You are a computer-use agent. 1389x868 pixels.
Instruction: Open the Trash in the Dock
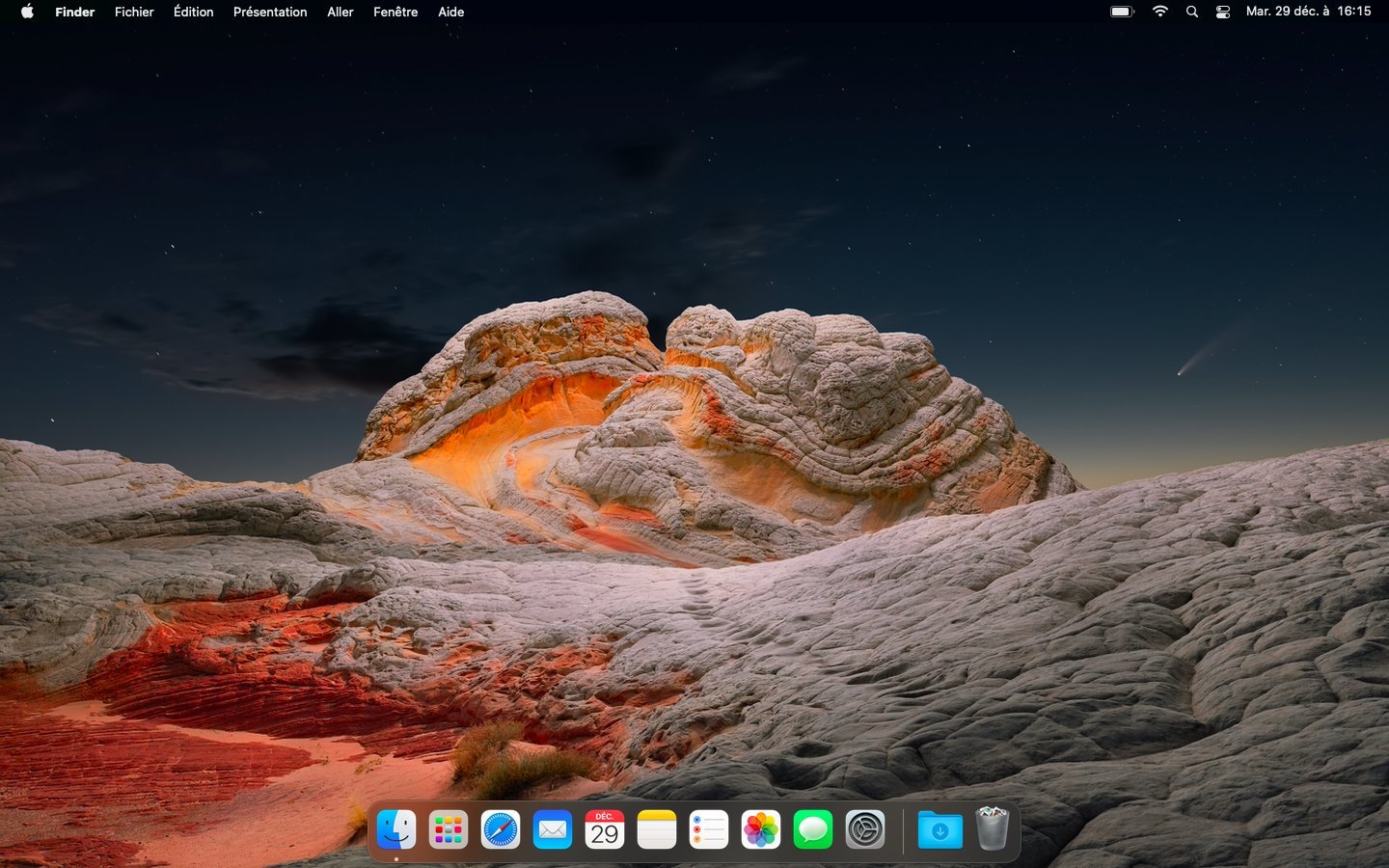[x=993, y=828]
